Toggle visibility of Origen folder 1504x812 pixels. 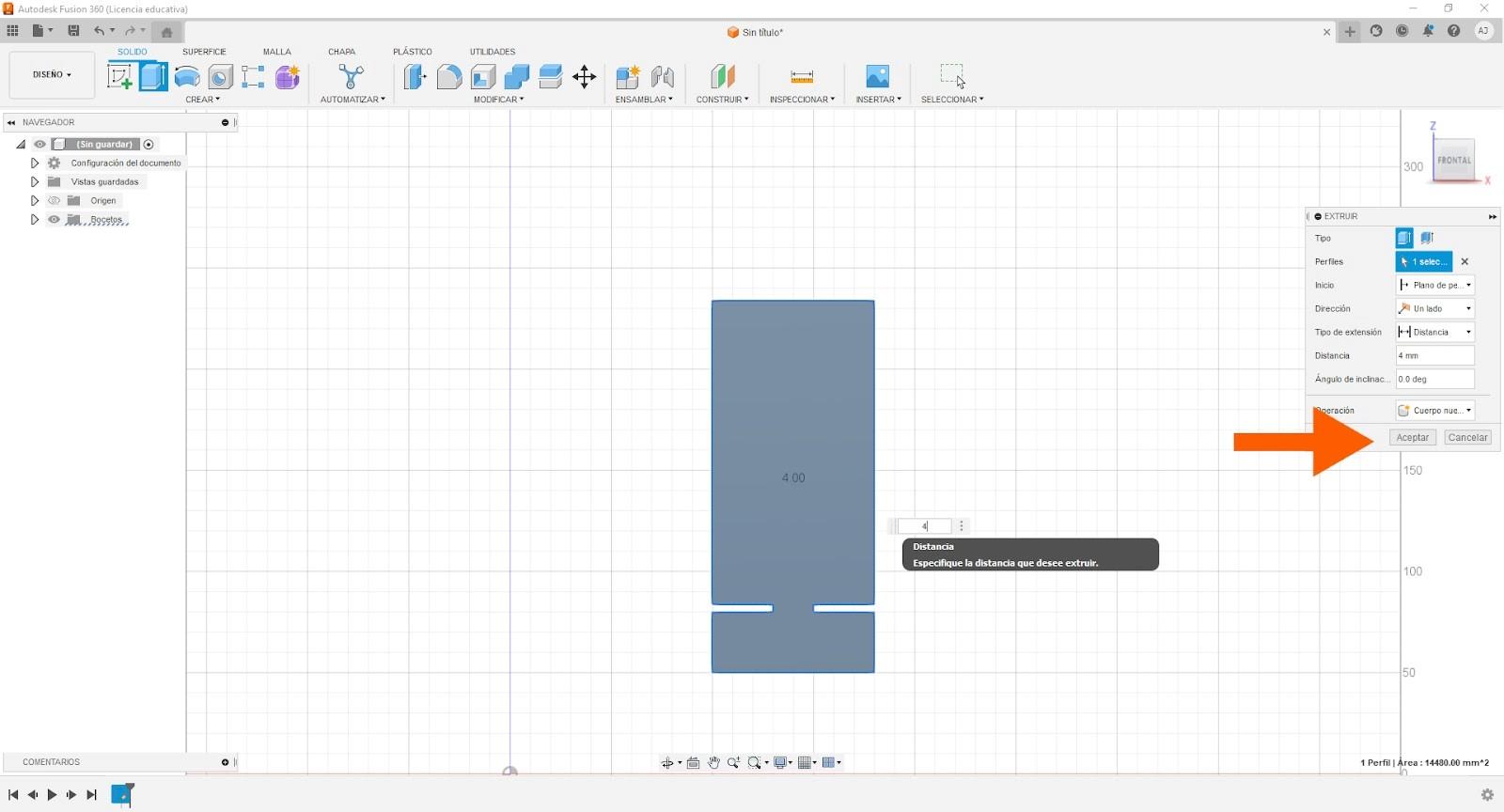[54, 201]
